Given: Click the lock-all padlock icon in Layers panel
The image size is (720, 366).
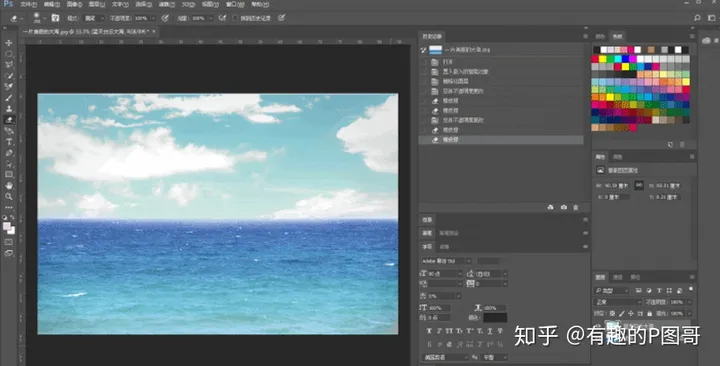Looking at the screenshot, I should pos(649,313).
